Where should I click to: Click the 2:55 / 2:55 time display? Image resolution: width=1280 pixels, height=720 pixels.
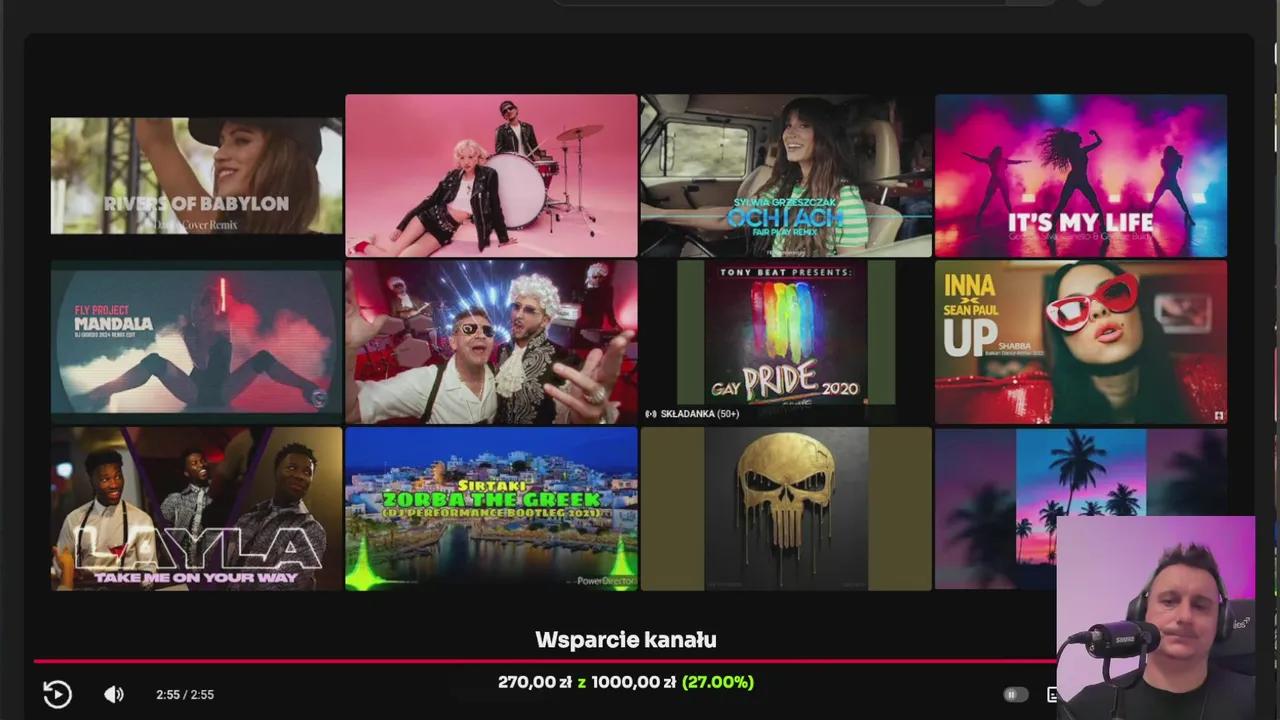(x=185, y=694)
